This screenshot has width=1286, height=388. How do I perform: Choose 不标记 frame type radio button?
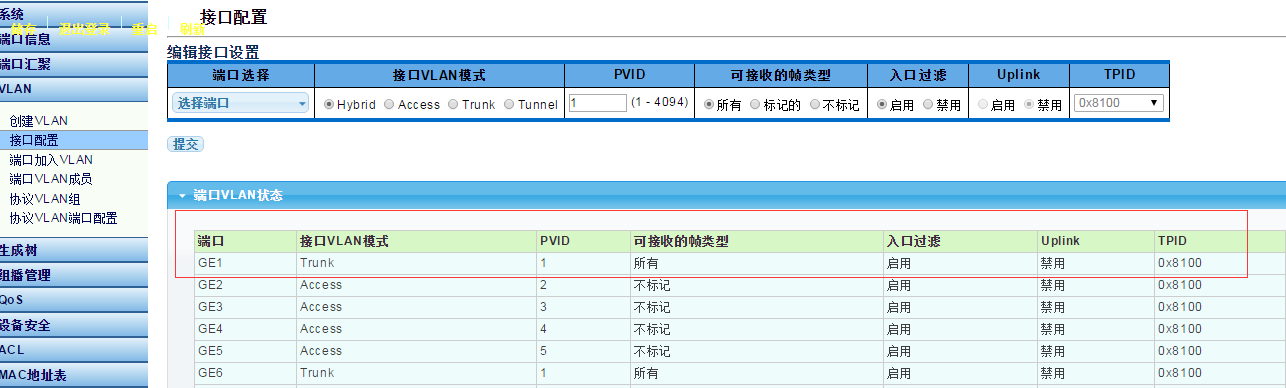[x=815, y=104]
